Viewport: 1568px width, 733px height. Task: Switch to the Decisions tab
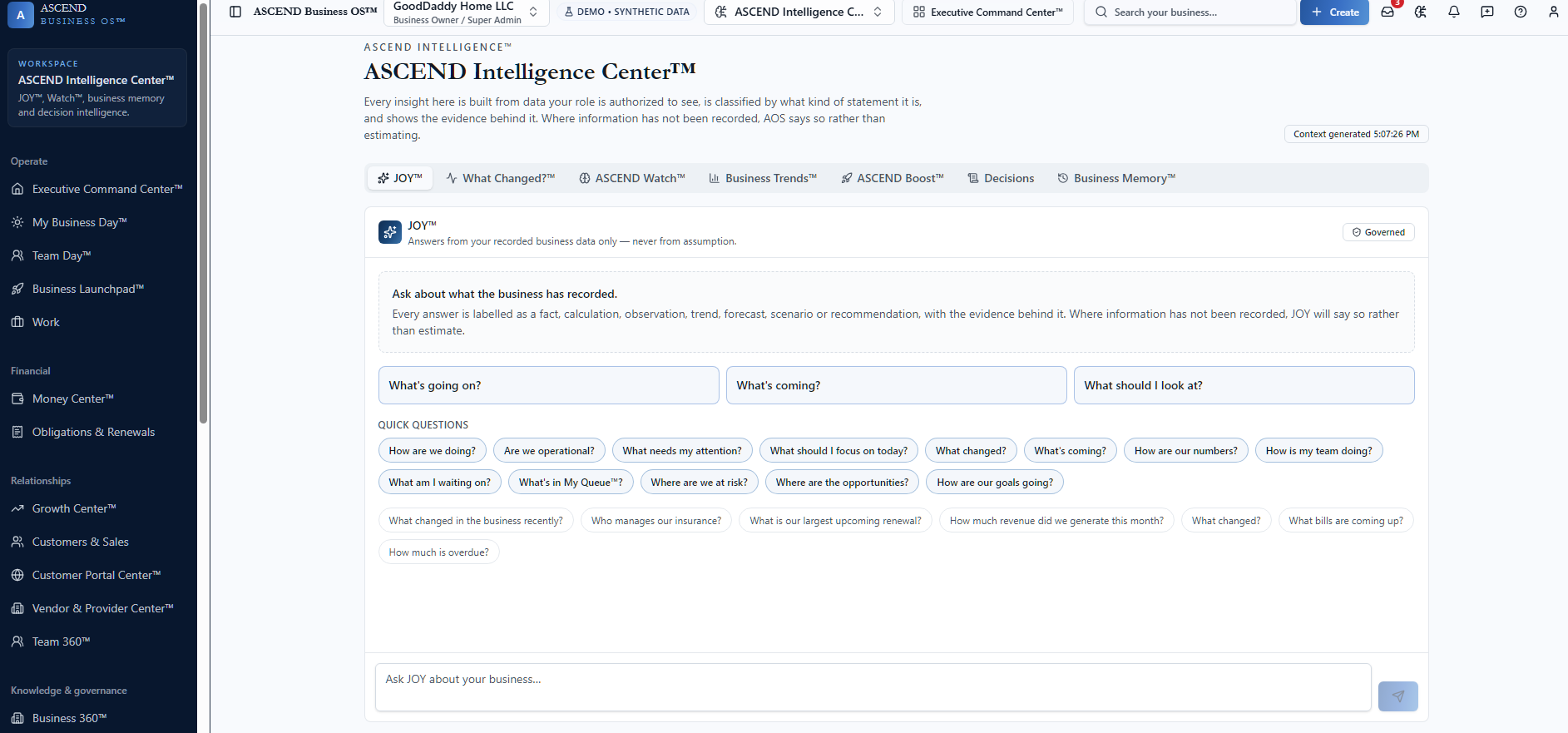coord(1002,178)
